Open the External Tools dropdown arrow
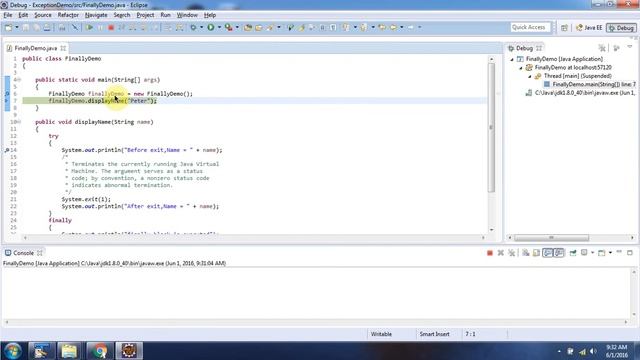640x360 pixels. pos(237,27)
